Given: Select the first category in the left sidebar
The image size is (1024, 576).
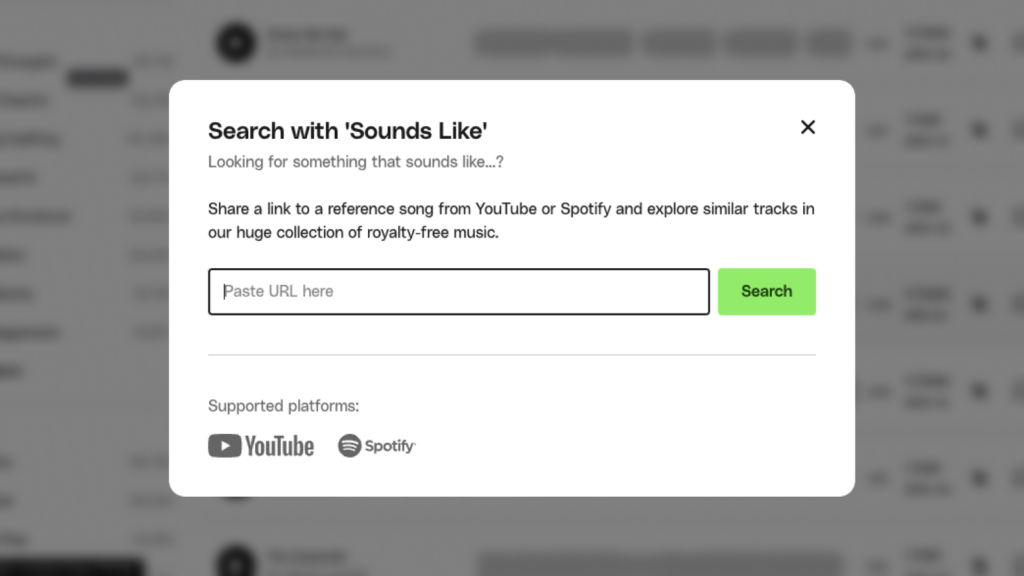Looking at the screenshot, I should (28, 60).
